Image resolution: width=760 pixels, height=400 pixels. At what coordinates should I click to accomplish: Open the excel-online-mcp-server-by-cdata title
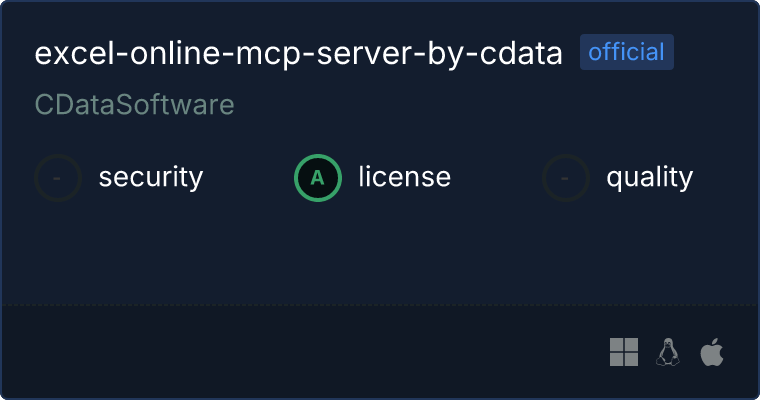(299, 53)
